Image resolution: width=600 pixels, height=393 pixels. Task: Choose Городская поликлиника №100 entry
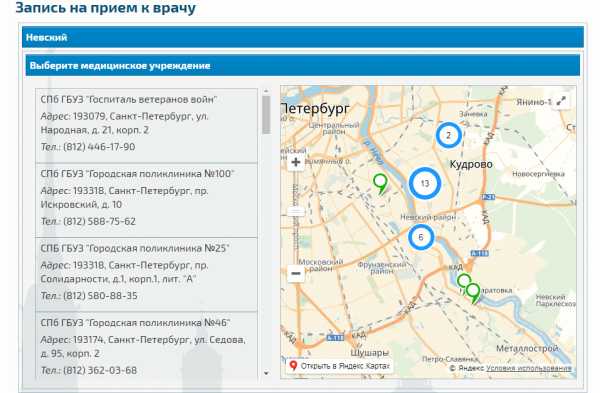[147, 200]
